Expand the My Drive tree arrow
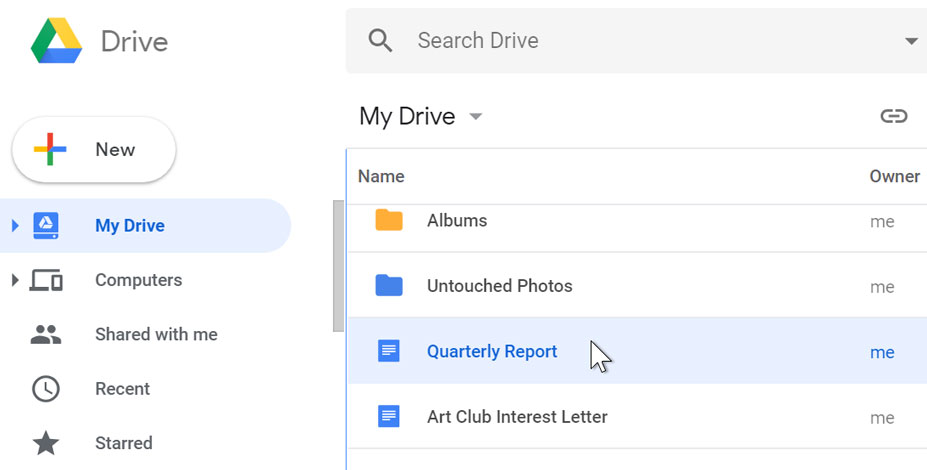Screen dimensions: 927x470 point(15,226)
